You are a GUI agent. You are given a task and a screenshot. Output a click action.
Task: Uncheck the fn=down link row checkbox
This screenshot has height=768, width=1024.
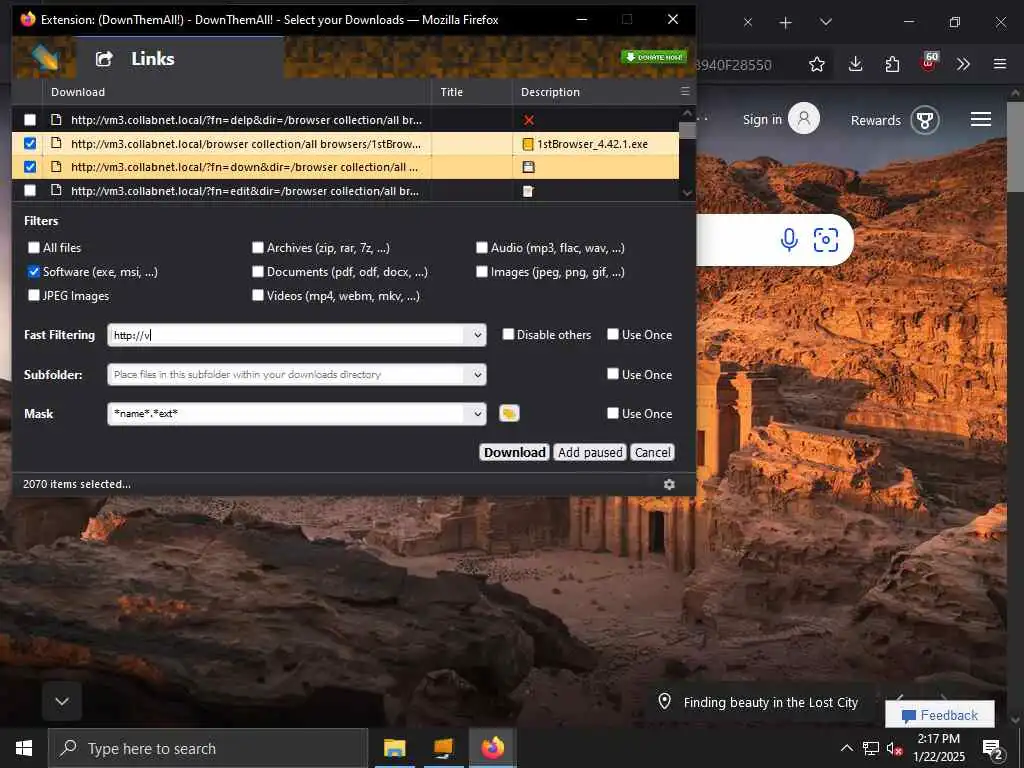pos(30,167)
